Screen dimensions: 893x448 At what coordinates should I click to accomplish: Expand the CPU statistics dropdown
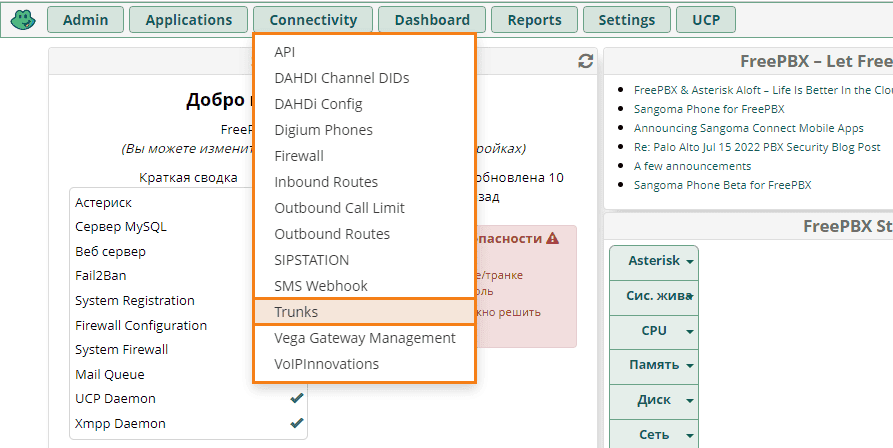click(654, 331)
